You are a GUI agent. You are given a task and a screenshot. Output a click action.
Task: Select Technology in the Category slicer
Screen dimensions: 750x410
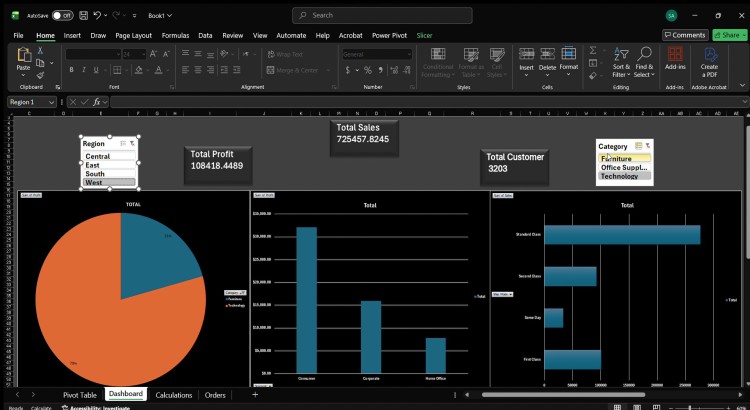pyautogui.click(x=624, y=176)
